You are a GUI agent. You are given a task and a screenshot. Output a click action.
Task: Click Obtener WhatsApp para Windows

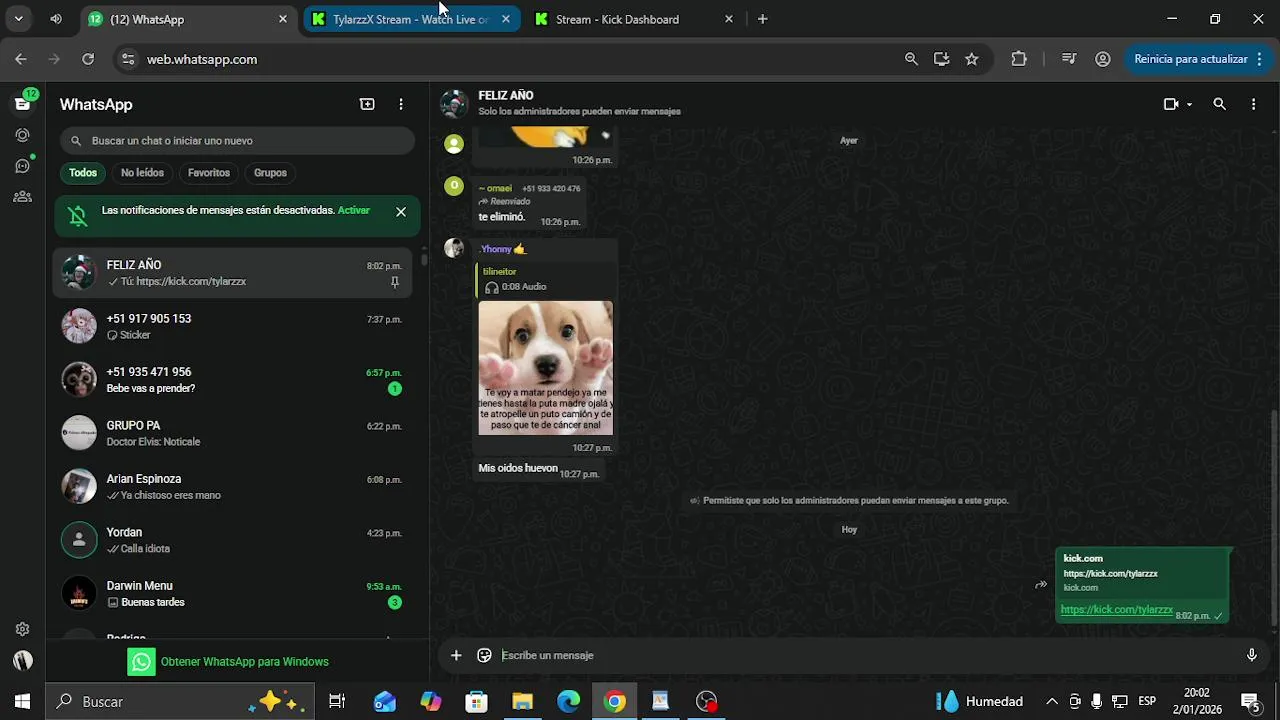click(228, 662)
